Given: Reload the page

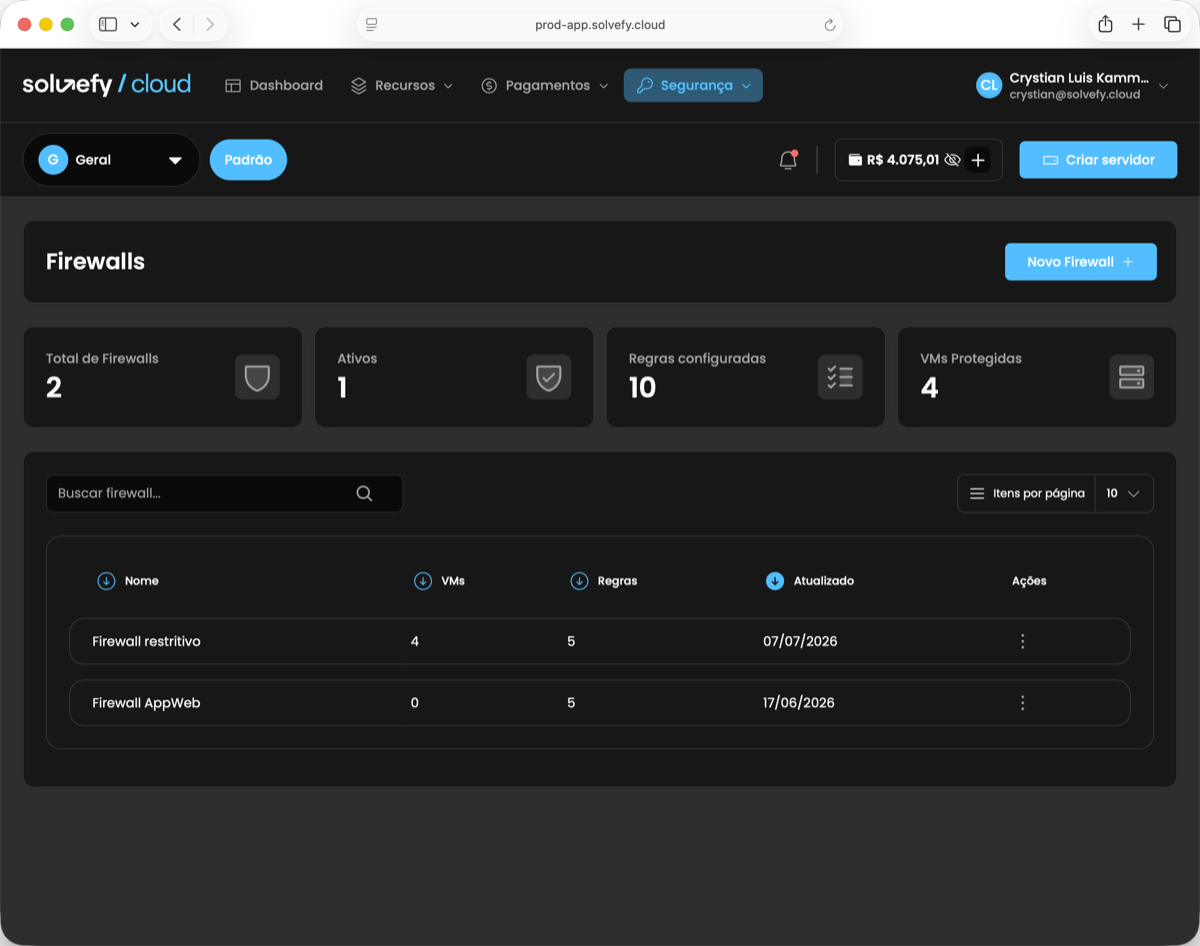Looking at the screenshot, I should click(829, 25).
